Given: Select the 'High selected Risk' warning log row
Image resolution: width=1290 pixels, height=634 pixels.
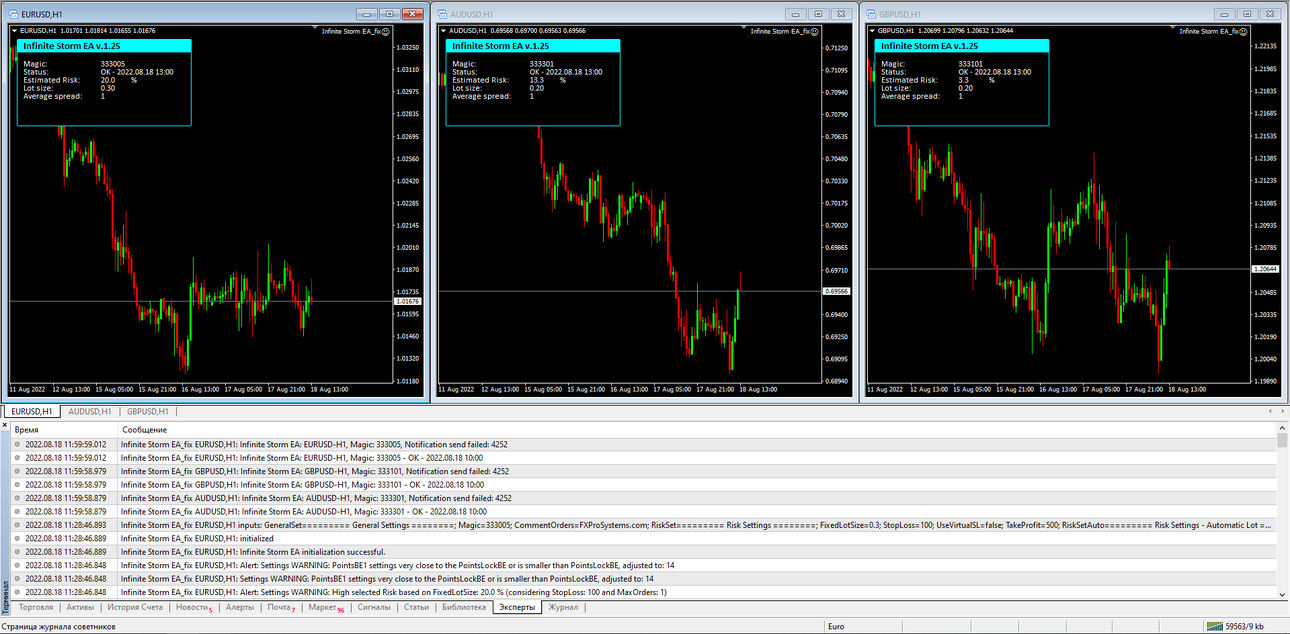Looking at the screenshot, I should pos(644,592).
